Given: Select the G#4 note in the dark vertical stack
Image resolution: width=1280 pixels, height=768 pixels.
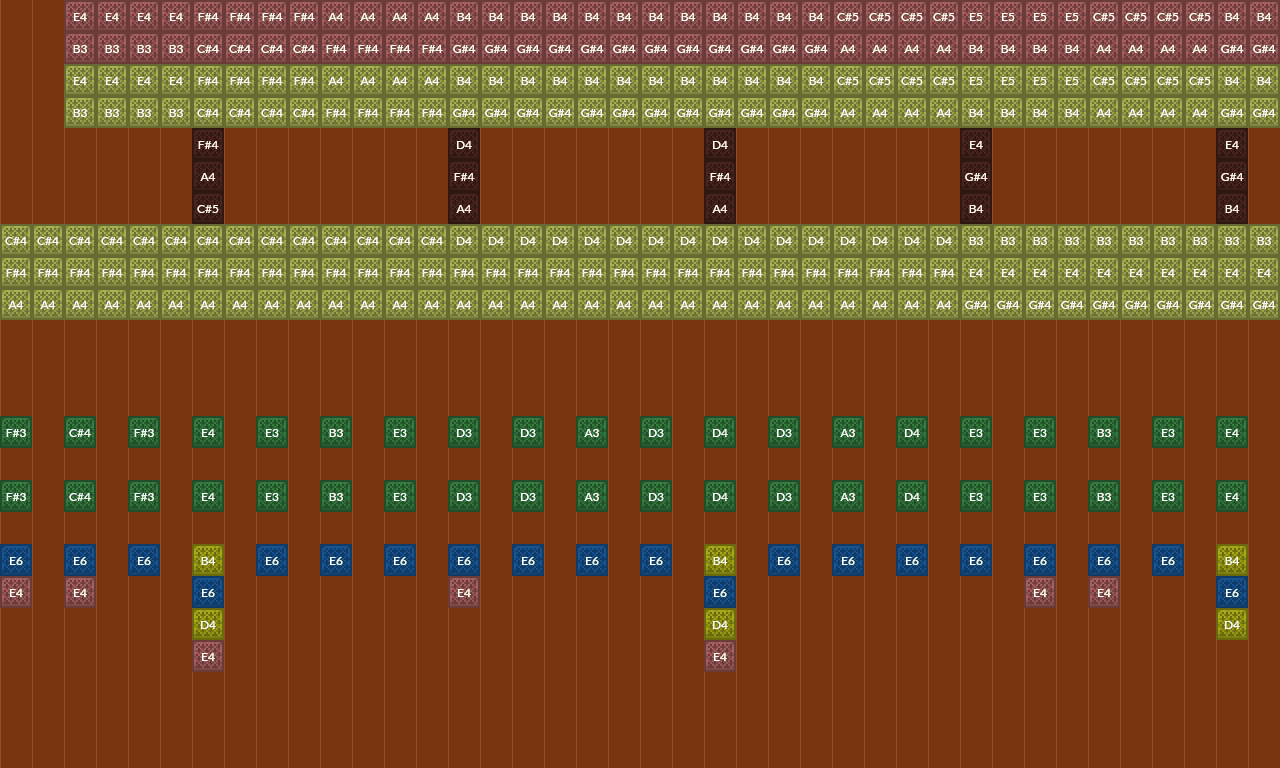Looking at the screenshot, I should coord(975,176).
